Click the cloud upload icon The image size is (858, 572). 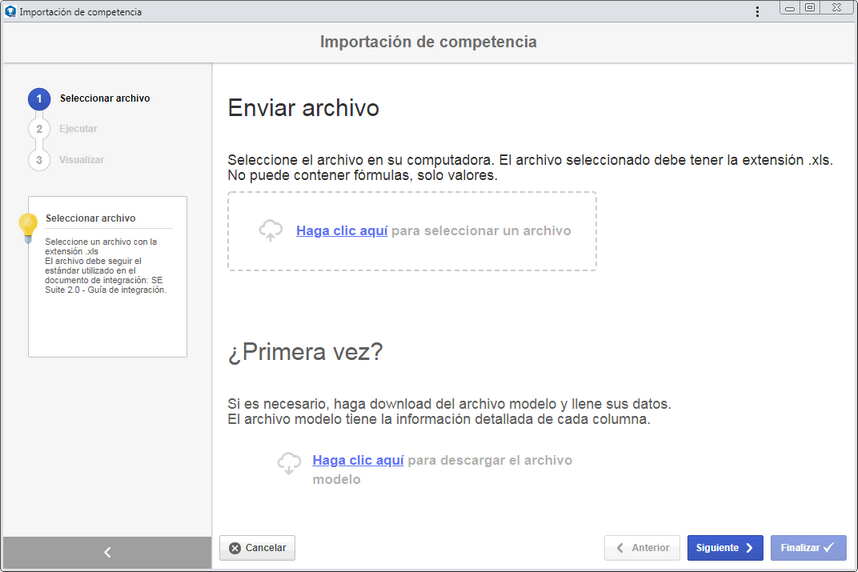[270, 230]
